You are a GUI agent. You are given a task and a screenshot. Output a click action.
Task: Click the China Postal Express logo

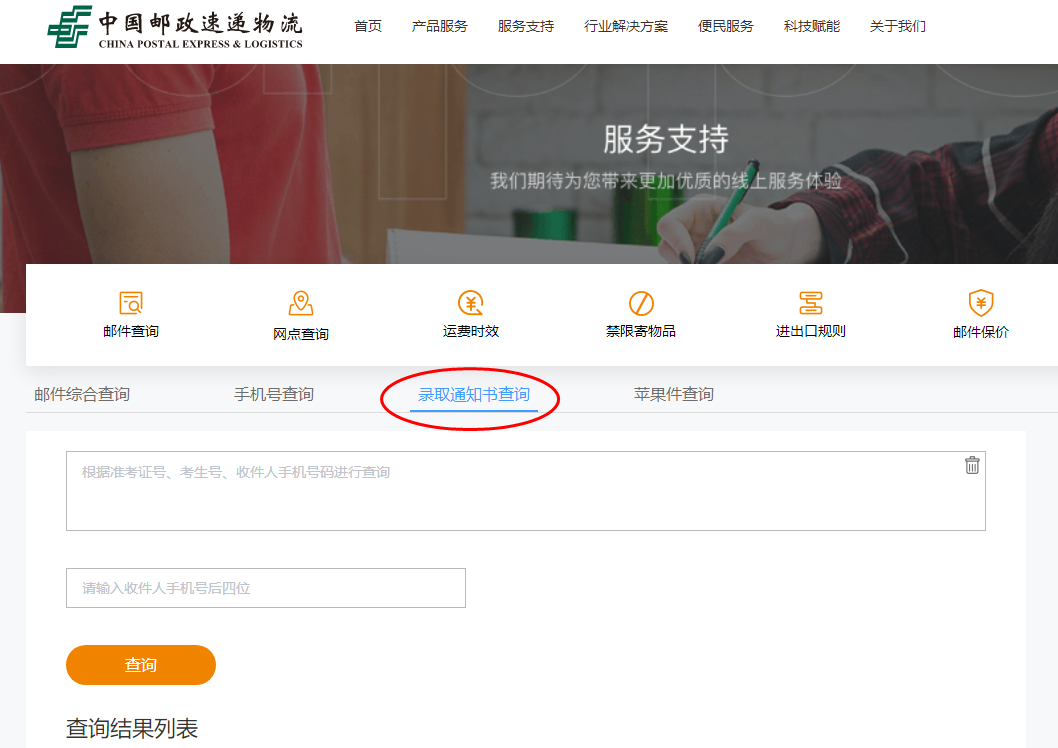tap(176, 27)
